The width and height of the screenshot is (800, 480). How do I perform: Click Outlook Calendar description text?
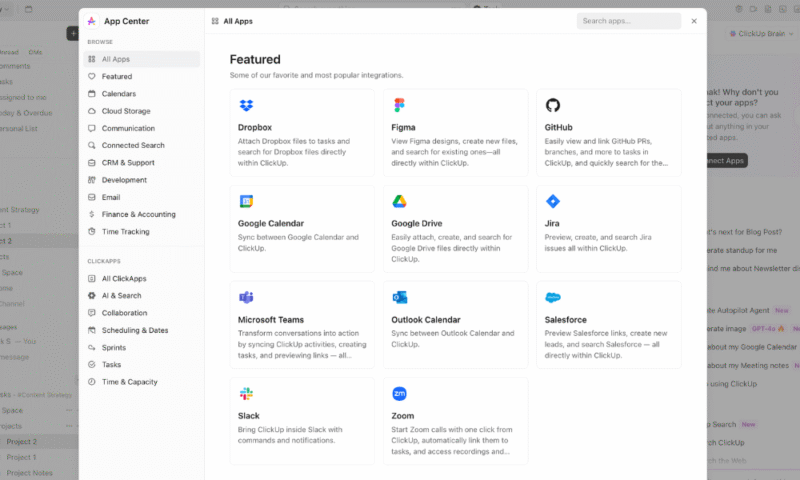click(x=453, y=339)
